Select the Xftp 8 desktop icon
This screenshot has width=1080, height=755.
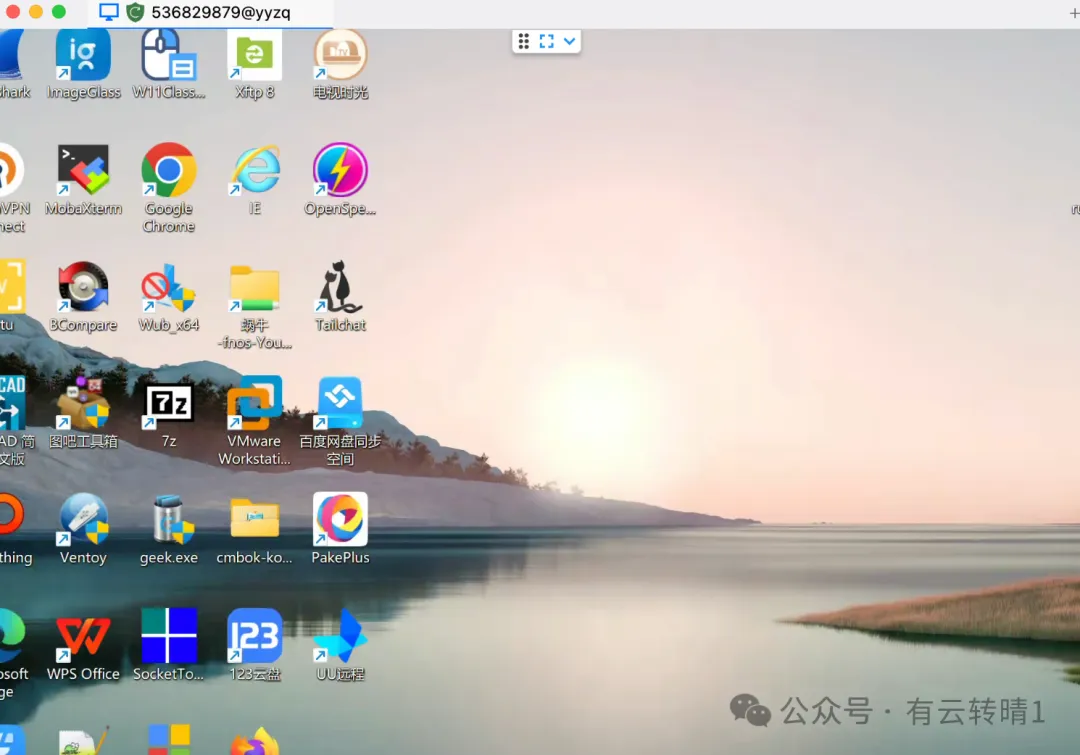click(254, 55)
